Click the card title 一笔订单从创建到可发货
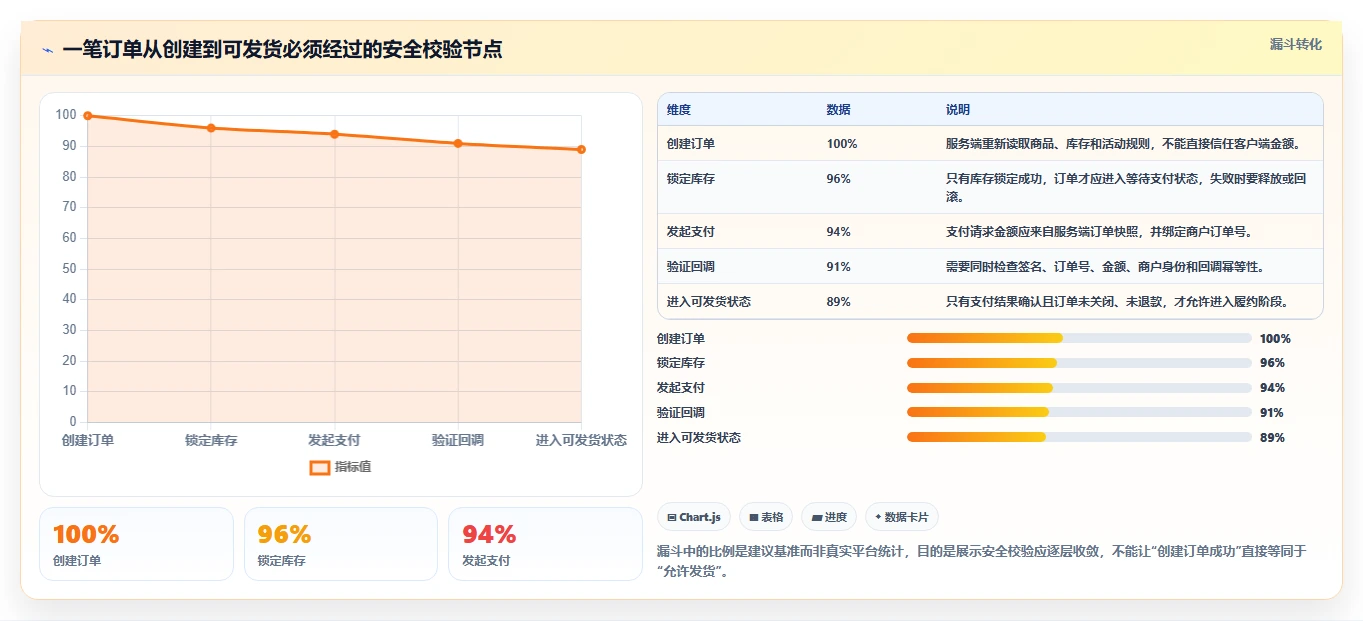 tap(282, 50)
